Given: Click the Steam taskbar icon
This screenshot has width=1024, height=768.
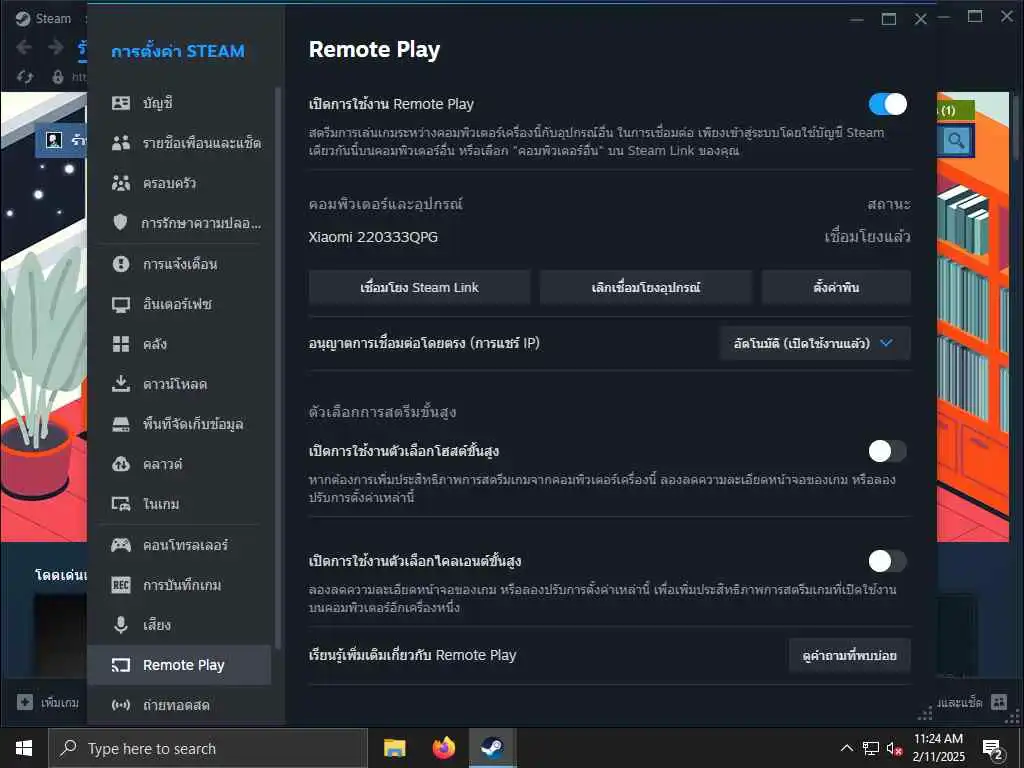Looking at the screenshot, I should pos(492,748).
